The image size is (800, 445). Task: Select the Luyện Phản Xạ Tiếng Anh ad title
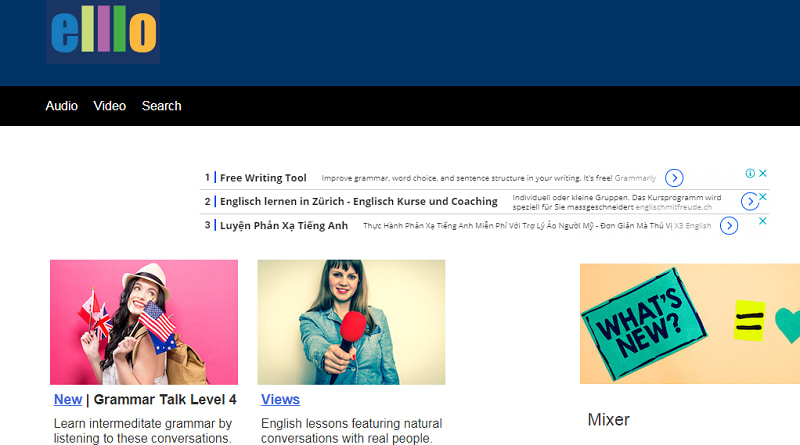(x=284, y=226)
